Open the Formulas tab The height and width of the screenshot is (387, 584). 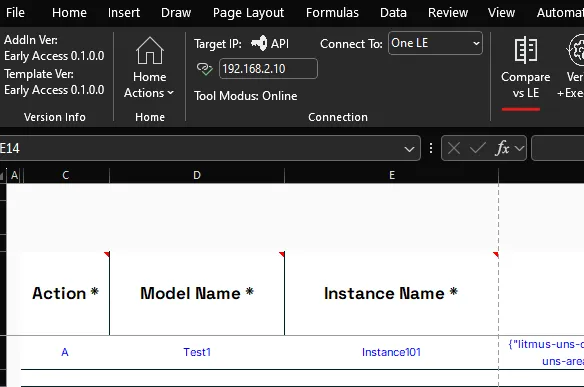[332, 13]
